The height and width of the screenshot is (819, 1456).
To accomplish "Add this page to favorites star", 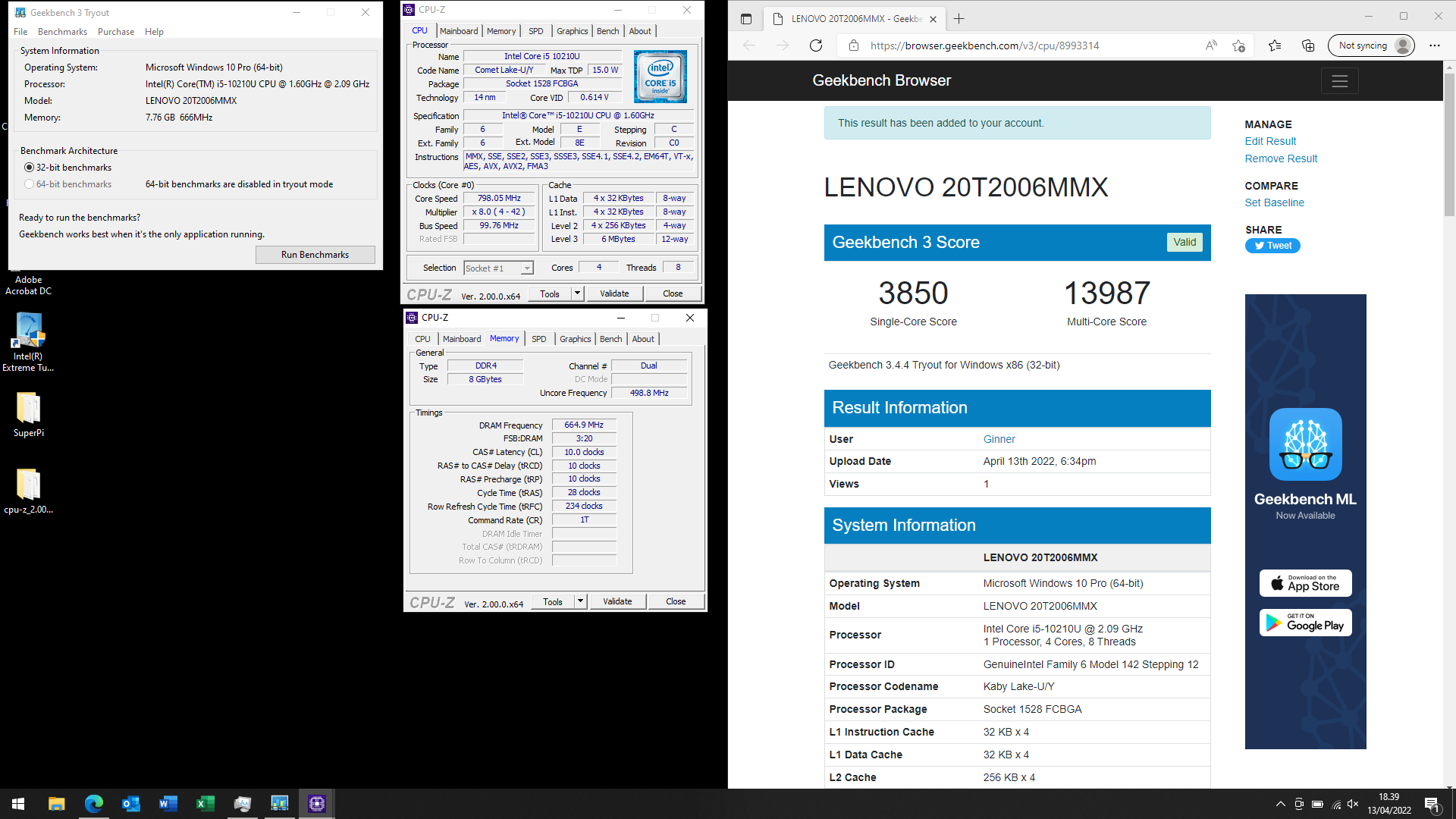I will 1239,45.
